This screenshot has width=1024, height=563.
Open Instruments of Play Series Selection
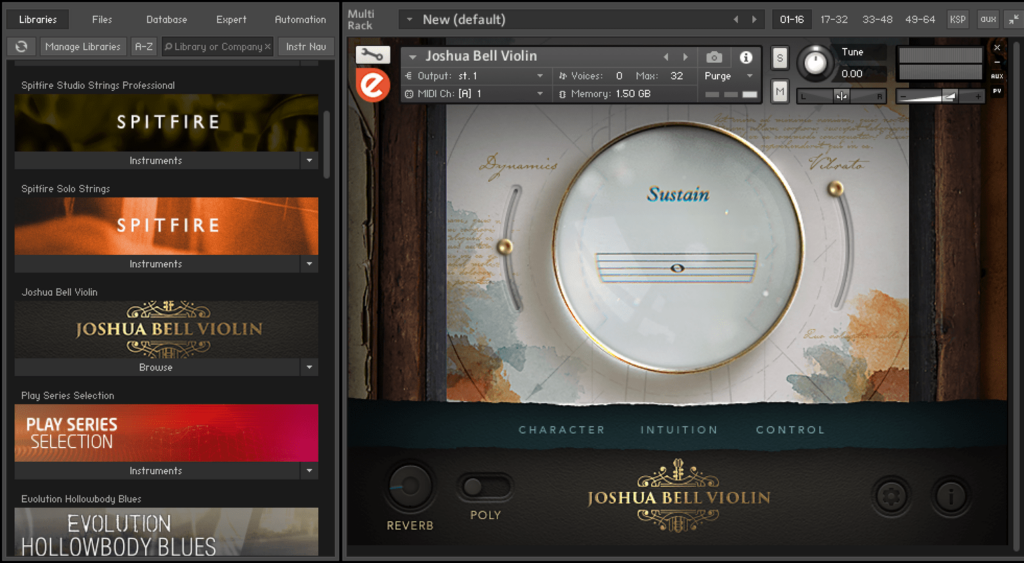(x=157, y=471)
